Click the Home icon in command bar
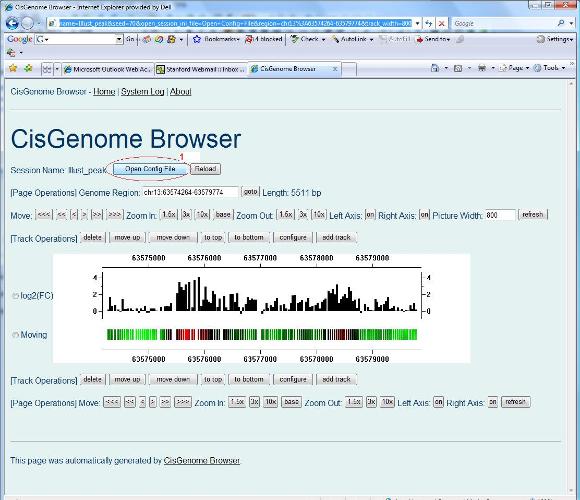 click(435, 68)
